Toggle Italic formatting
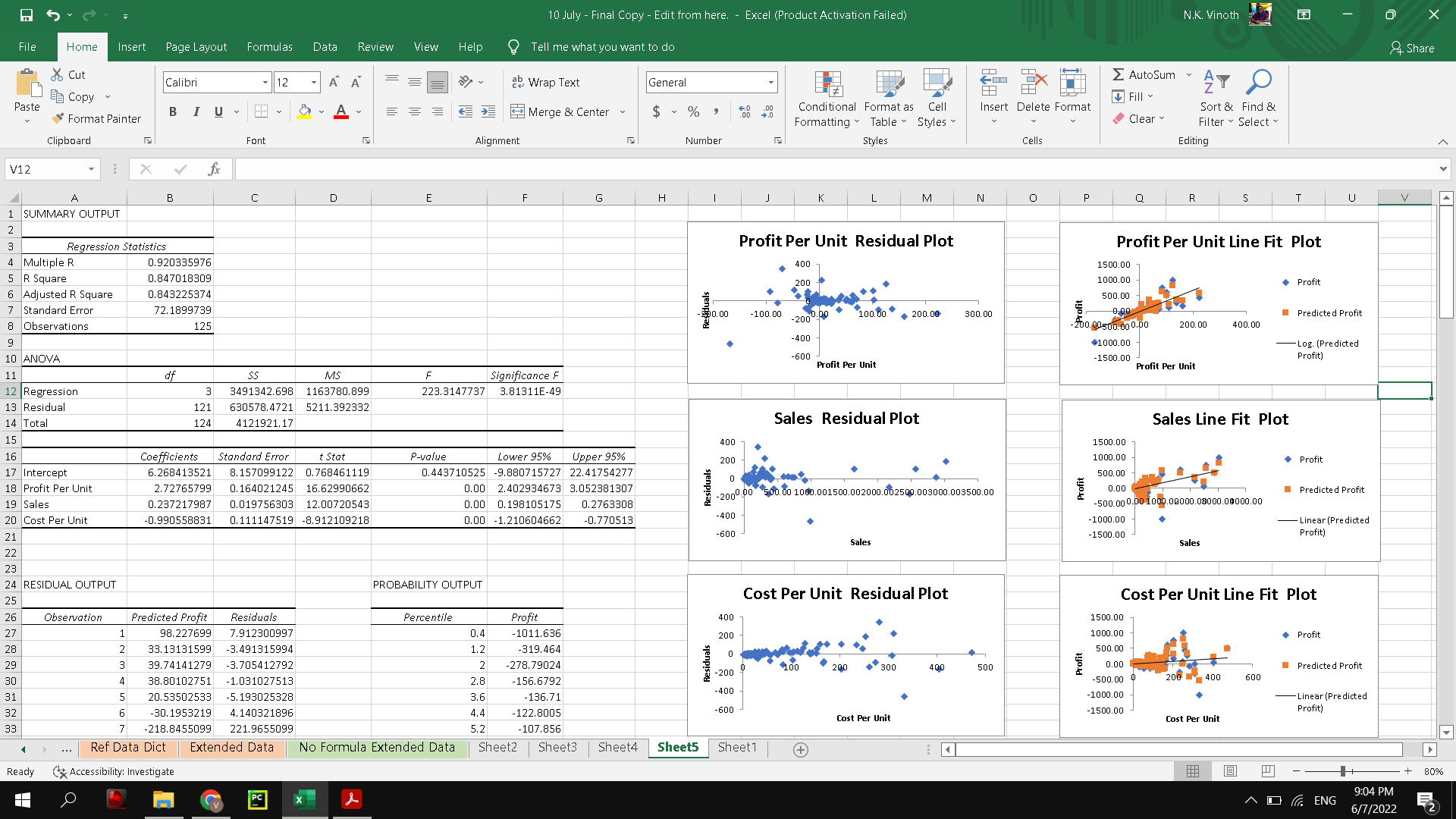The height and width of the screenshot is (819, 1456). tap(196, 111)
